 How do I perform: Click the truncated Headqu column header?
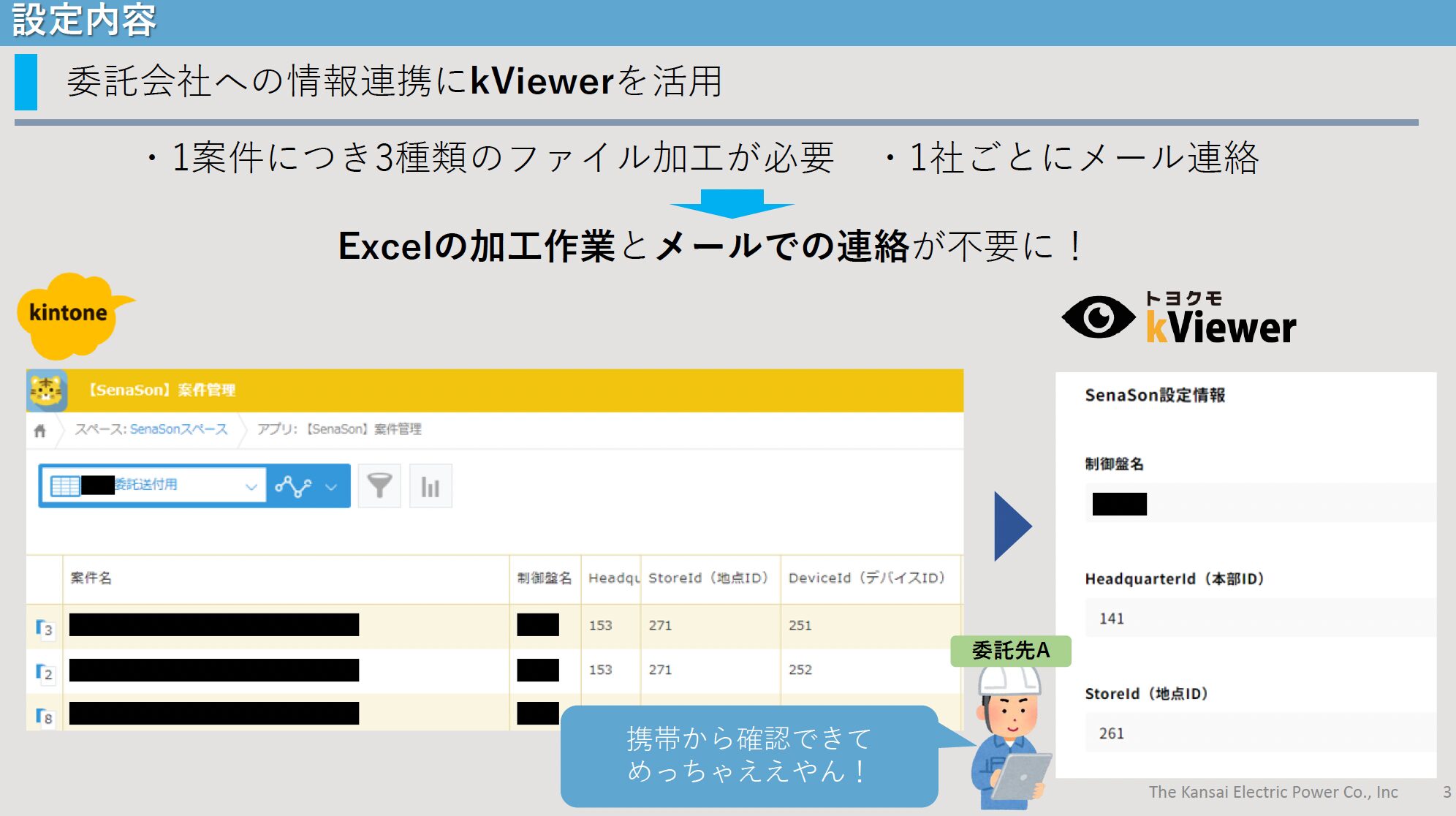614,578
